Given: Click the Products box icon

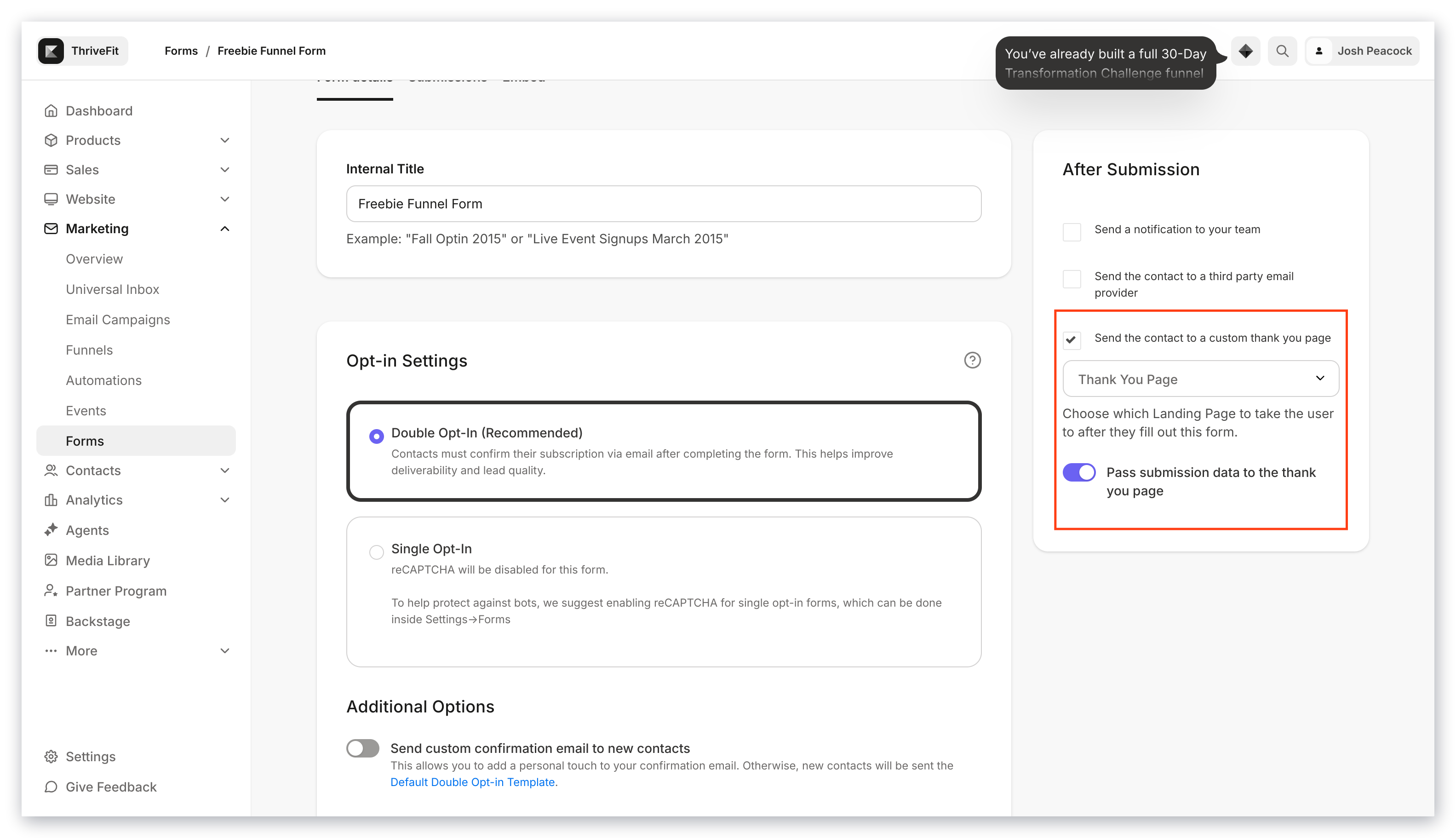Looking at the screenshot, I should (x=51, y=140).
